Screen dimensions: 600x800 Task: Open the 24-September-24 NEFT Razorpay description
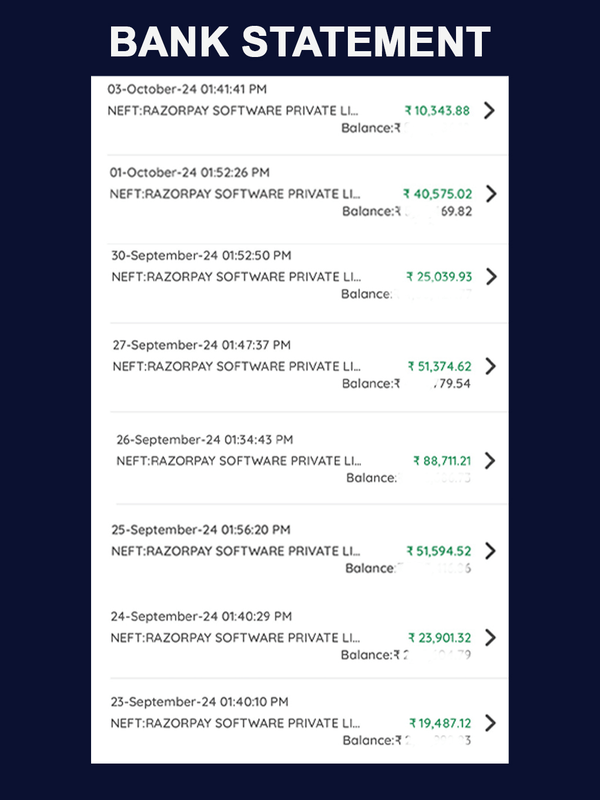[x=237, y=637]
